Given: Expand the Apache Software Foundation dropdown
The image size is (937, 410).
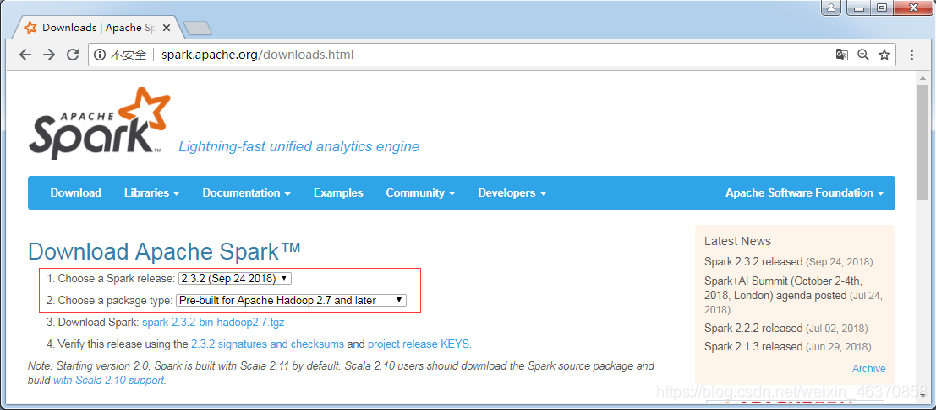Looking at the screenshot, I should click(804, 193).
